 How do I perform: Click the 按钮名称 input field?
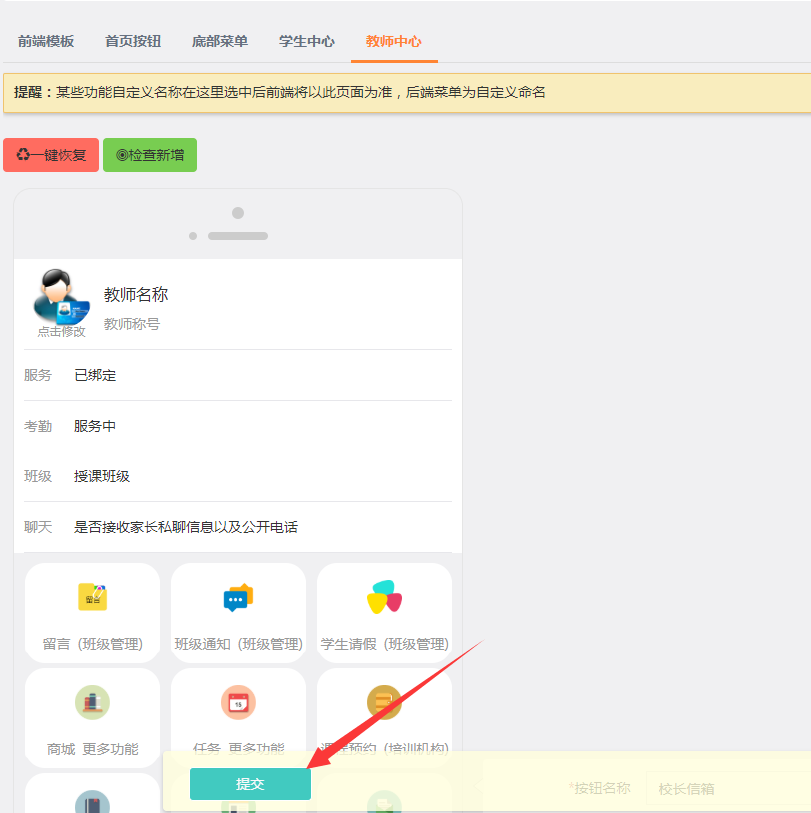[729, 789]
